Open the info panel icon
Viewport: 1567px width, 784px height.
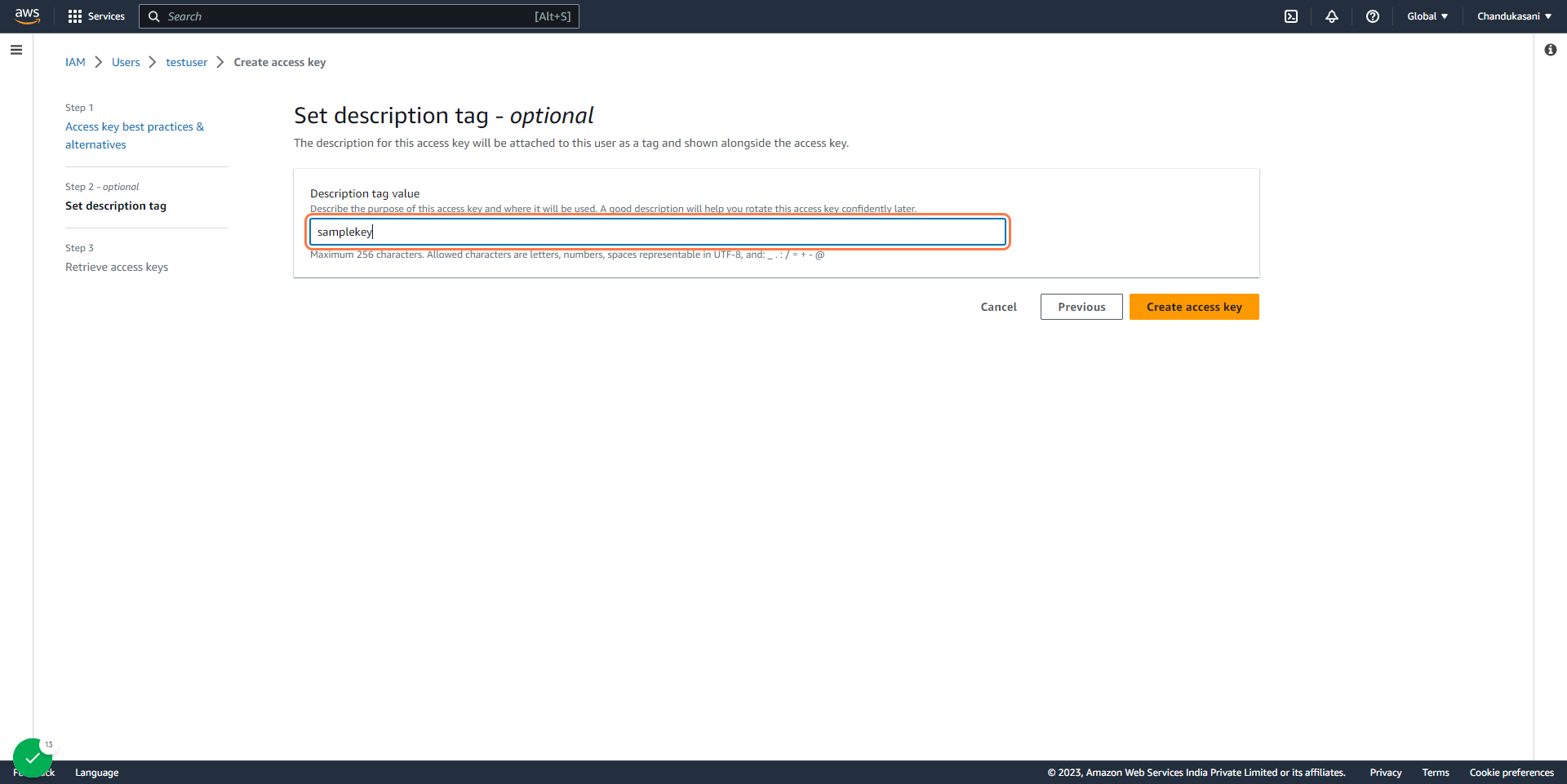pos(1551,50)
